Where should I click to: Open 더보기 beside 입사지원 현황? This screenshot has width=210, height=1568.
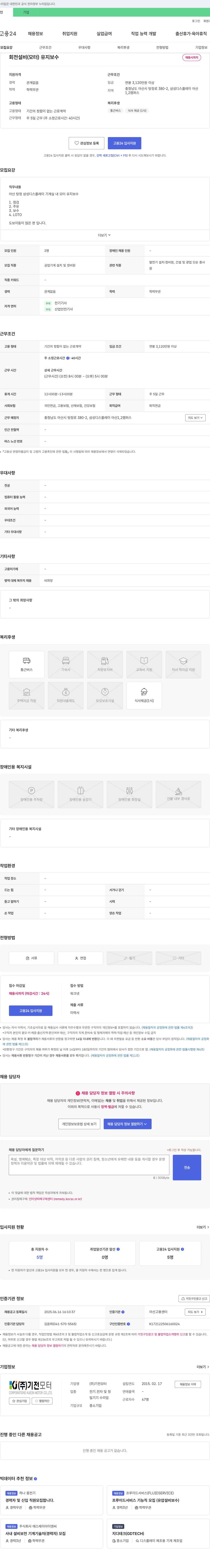[x=203, y=1227]
